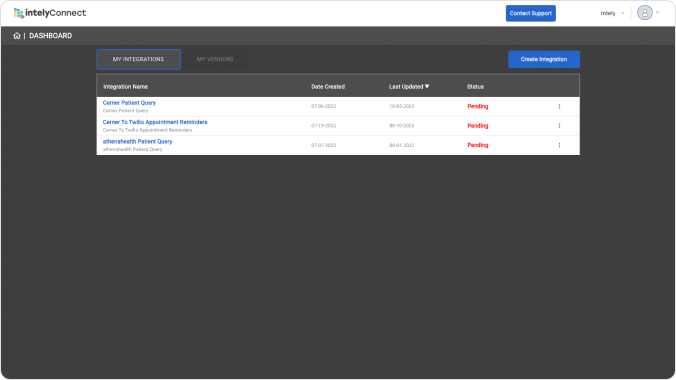The height and width of the screenshot is (380, 676).
Task: Expand the arrow beside the user avatar
Action: pyautogui.click(x=657, y=13)
